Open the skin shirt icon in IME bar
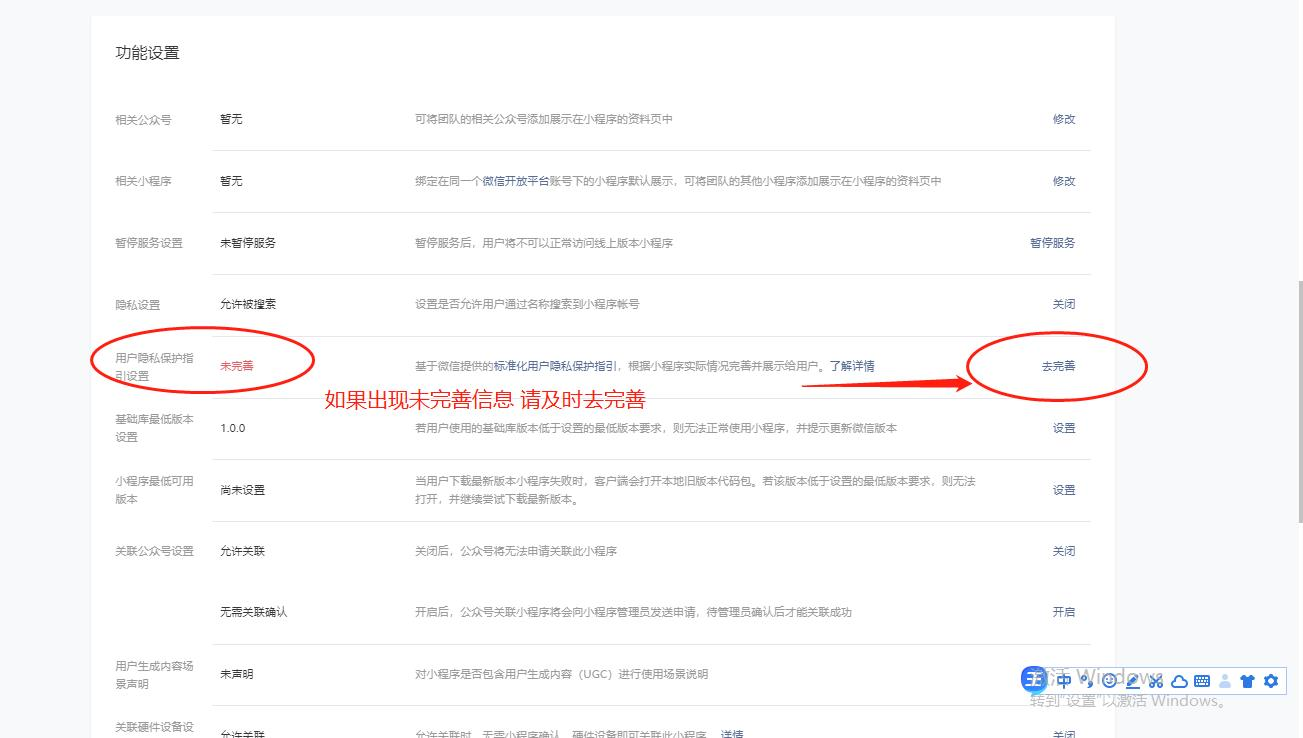This screenshot has height=738, width=1303. [1247, 681]
